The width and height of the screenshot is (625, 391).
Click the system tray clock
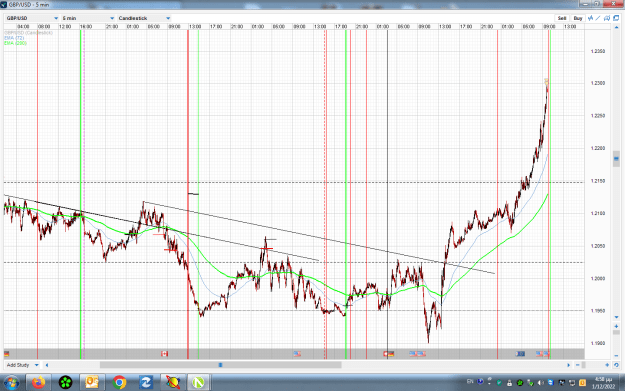[603, 383]
